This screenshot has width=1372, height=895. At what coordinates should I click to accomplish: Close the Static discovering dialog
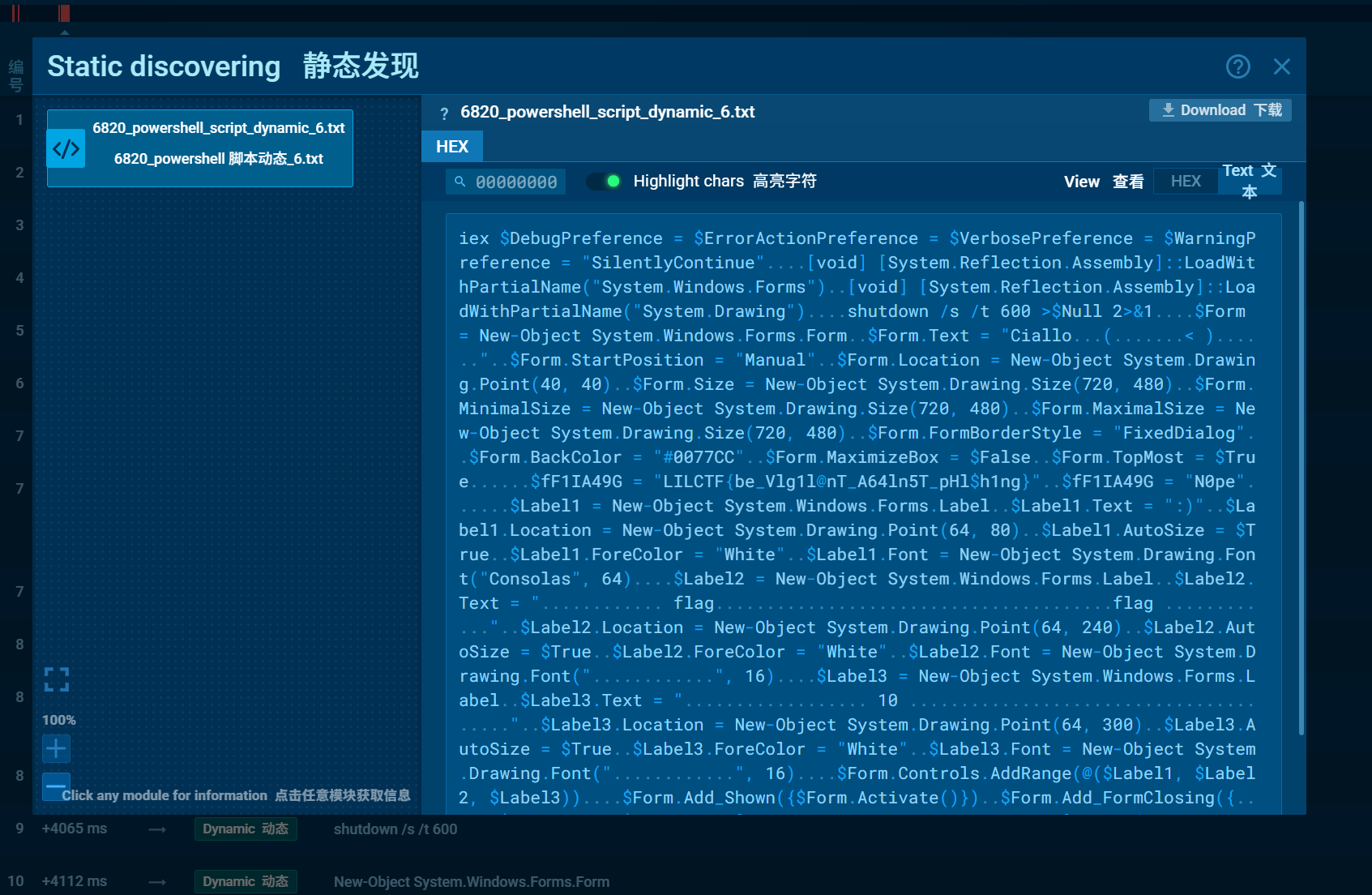point(1281,66)
